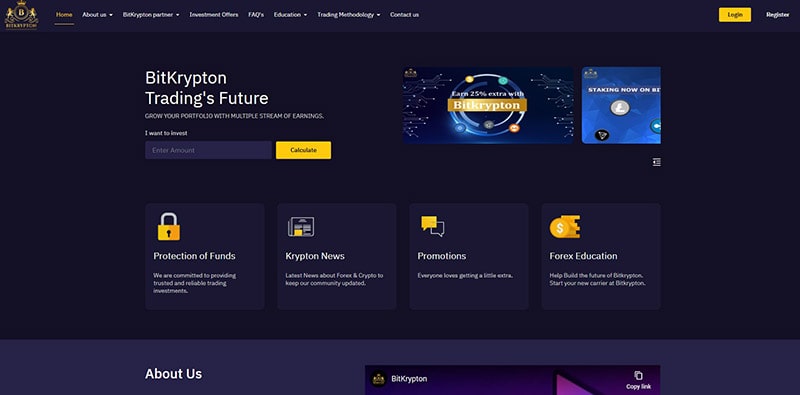Click 'GROW YOUR PORTFOLIO' tagline text
The height and width of the screenshot is (395, 800).
(234, 116)
